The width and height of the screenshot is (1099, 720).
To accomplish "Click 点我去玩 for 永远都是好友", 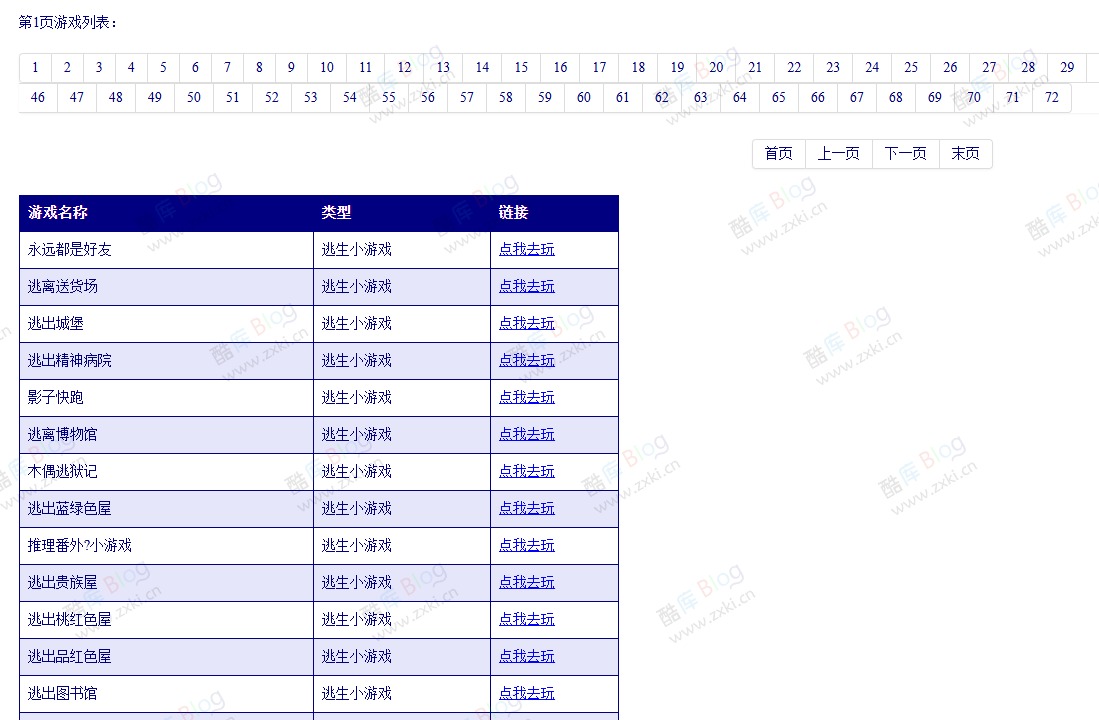I will click(527, 249).
